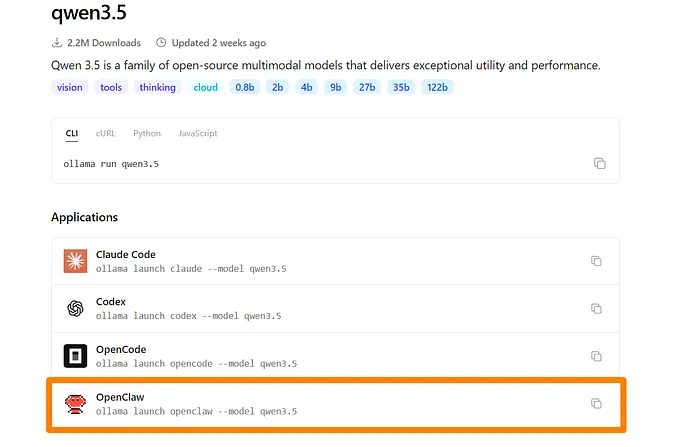Click the OpenCode app icon
The image size is (700, 447).
coord(75,356)
